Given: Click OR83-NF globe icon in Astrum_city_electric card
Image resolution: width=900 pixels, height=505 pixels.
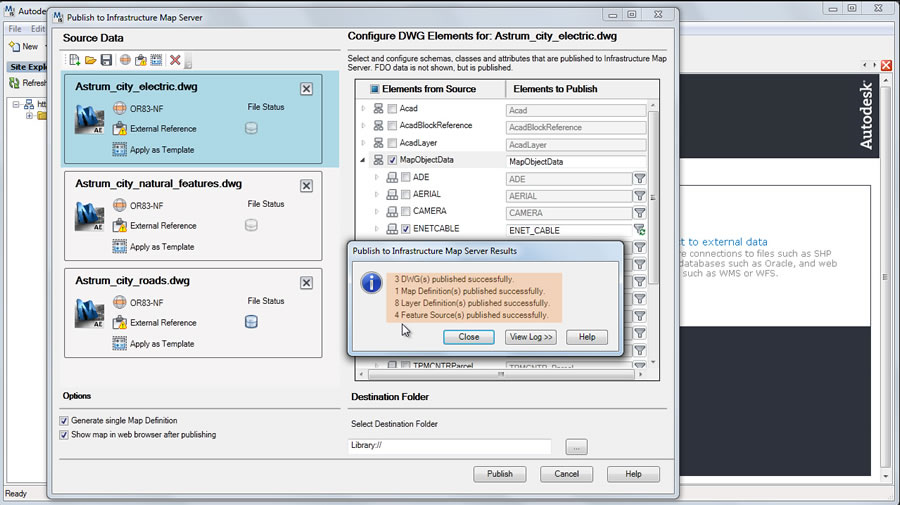Looking at the screenshot, I should [x=119, y=108].
